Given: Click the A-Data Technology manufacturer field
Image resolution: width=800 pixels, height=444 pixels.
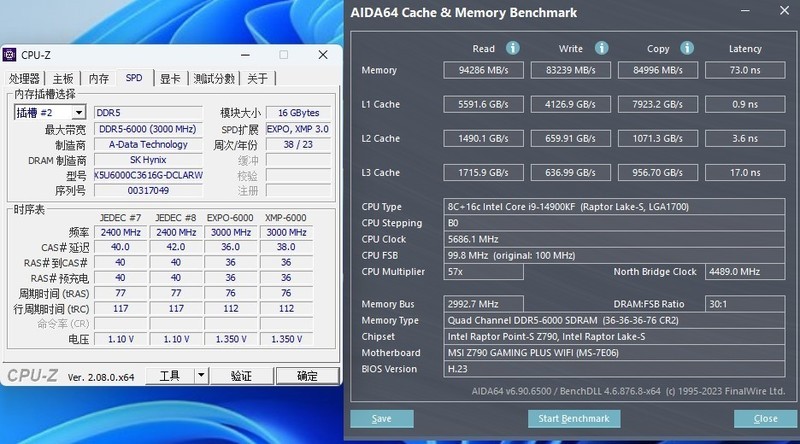Looking at the screenshot, I should click(x=148, y=144).
